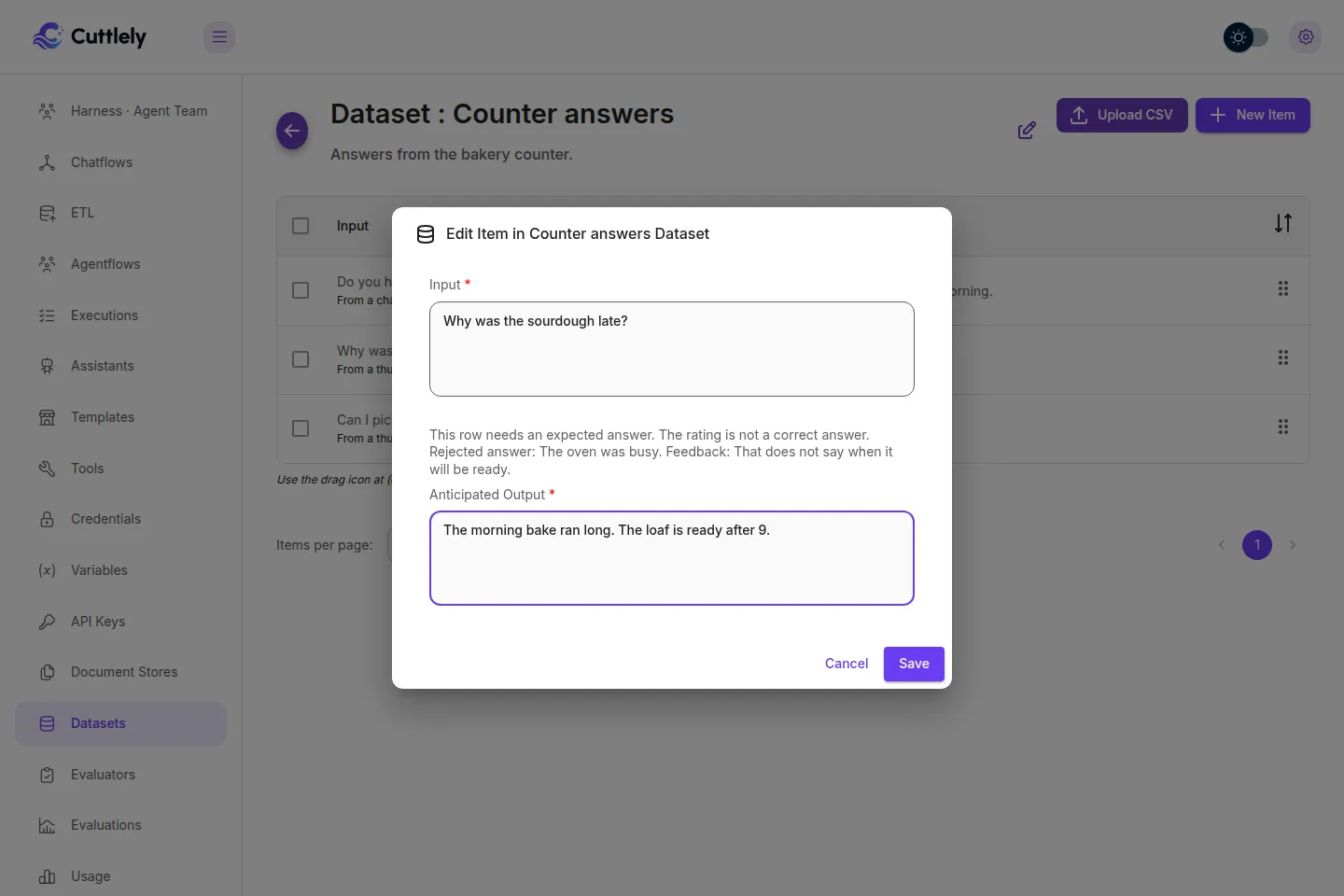The width and height of the screenshot is (1344, 896).
Task: Toggle the sidebar with hamburger menu icon
Action: click(219, 37)
